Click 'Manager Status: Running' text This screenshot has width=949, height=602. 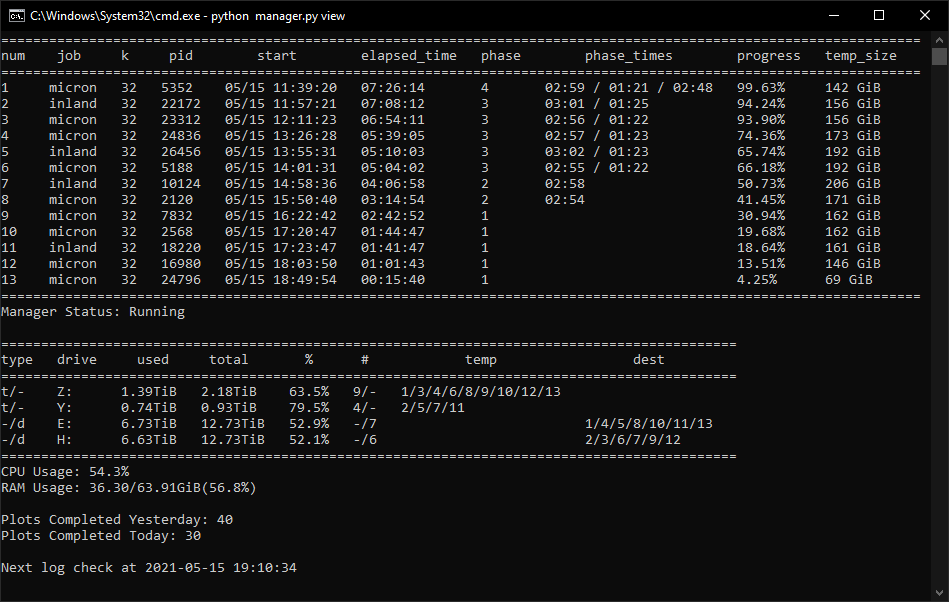[93, 312]
